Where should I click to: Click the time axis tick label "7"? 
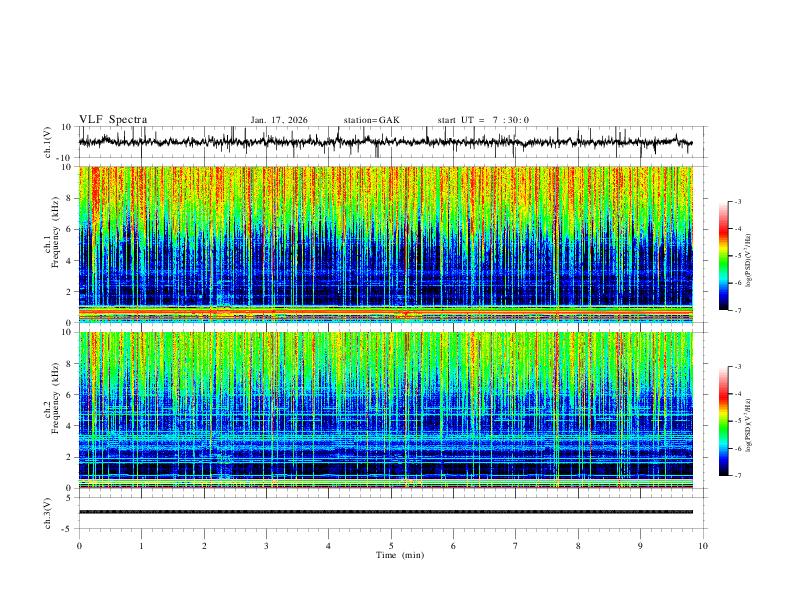click(516, 546)
